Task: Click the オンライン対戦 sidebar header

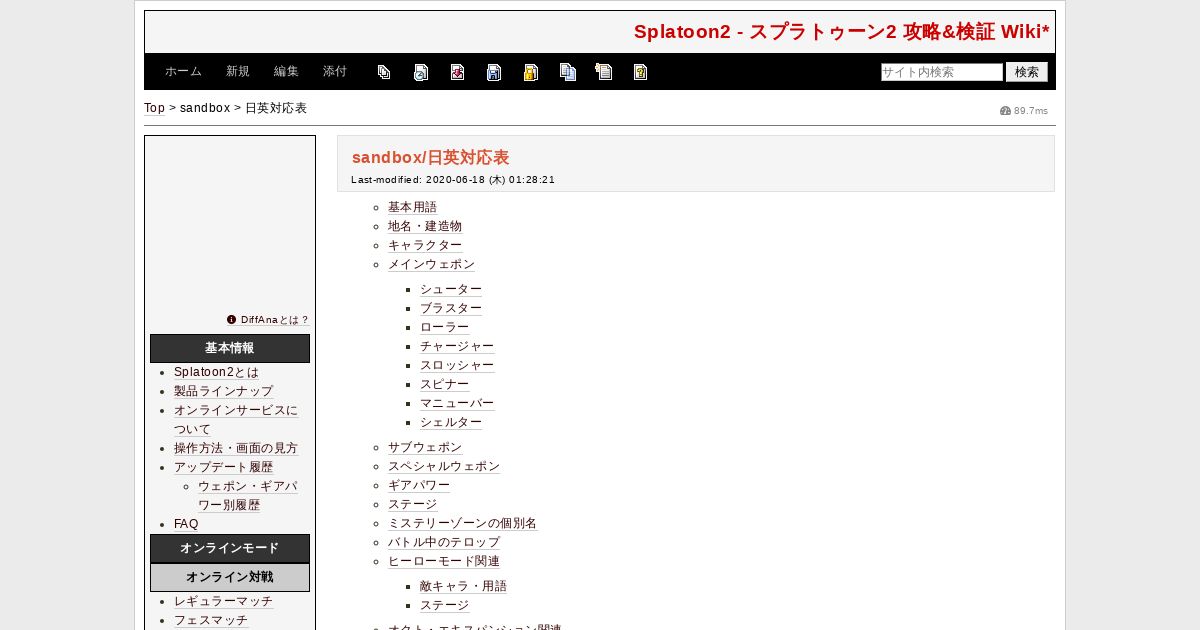Action: click(230, 577)
